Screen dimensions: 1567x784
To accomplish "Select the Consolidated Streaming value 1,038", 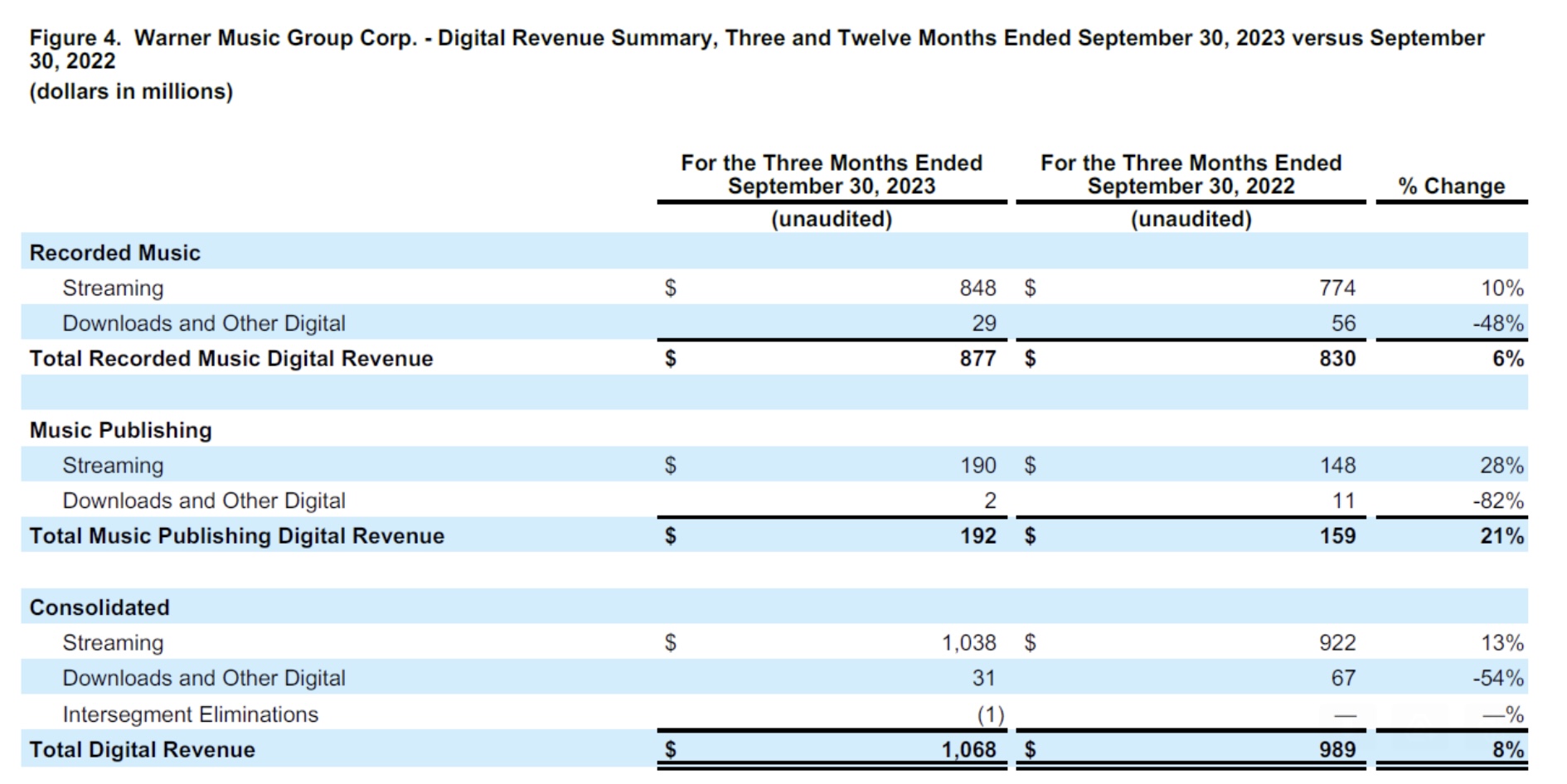I will (x=969, y=642).
